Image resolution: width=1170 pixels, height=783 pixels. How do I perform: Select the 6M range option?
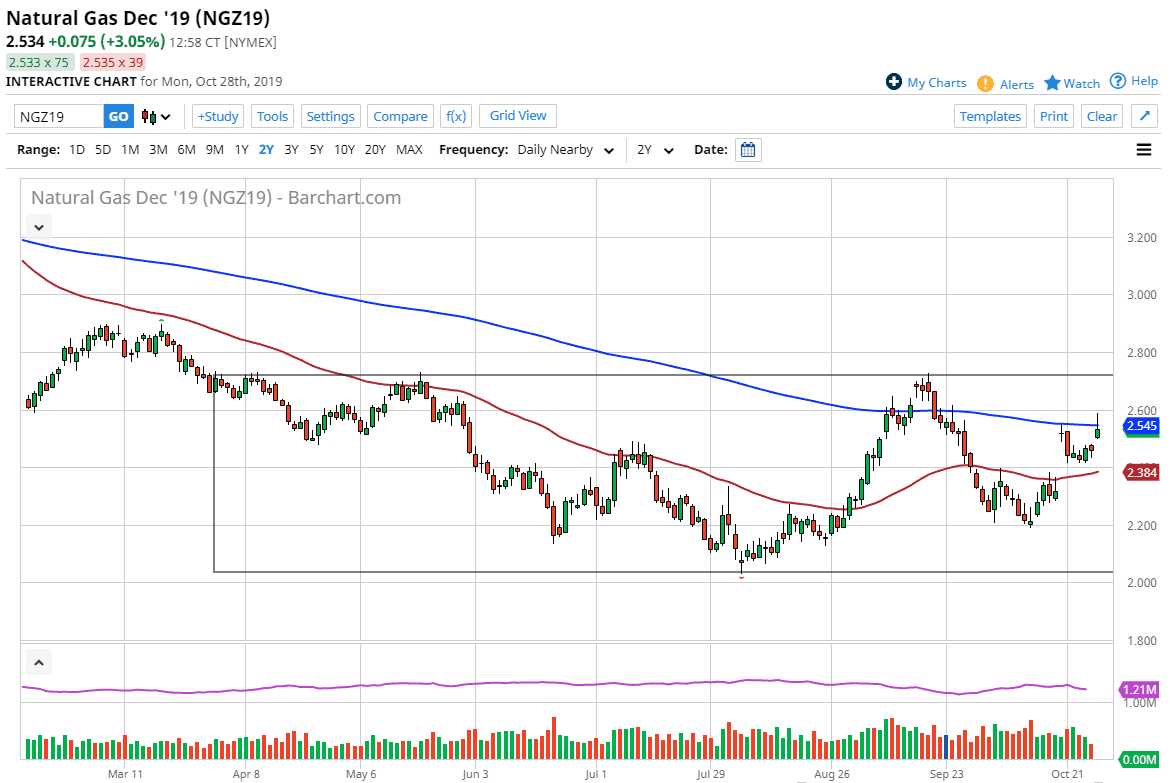pos(186,150)
